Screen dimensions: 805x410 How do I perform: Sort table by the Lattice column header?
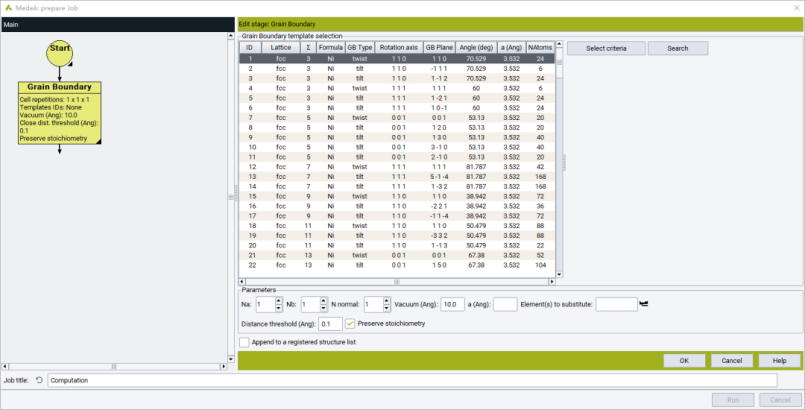coord(281,47)
